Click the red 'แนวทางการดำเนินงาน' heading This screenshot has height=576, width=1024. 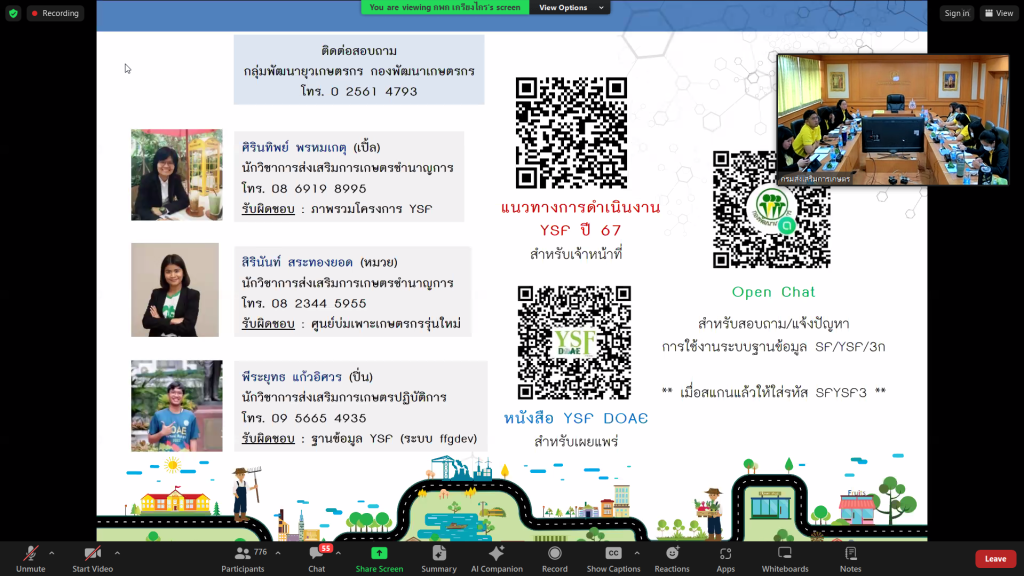click(x=581, y=207)
